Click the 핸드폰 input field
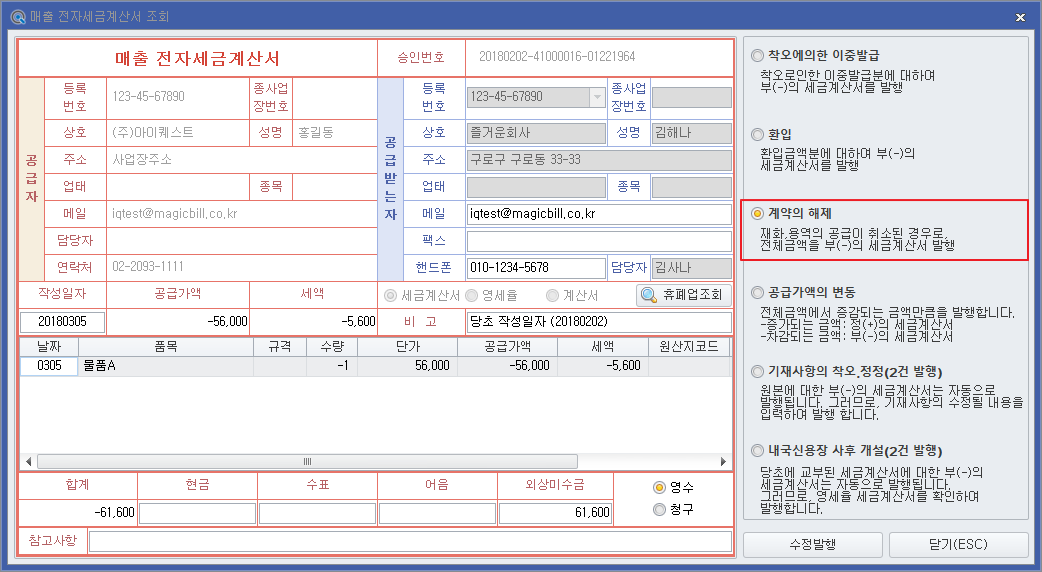This screenshot has width=1042, height=572. click(536, 268)
